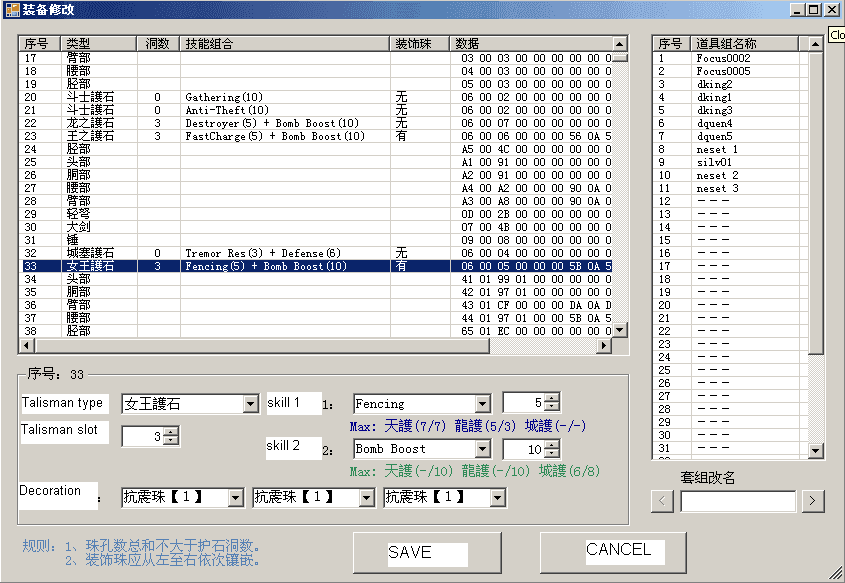845x583 pixels.
Task: Open the first decoration slot dropdown
Action: [236, 497]
